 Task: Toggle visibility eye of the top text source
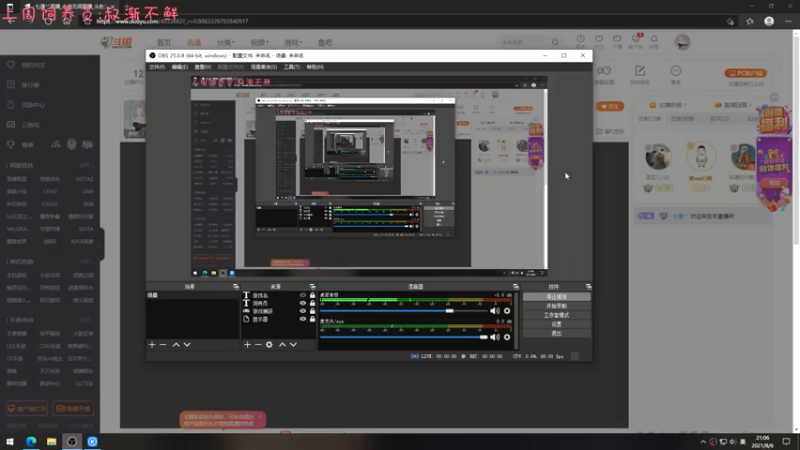coord(303,295)
